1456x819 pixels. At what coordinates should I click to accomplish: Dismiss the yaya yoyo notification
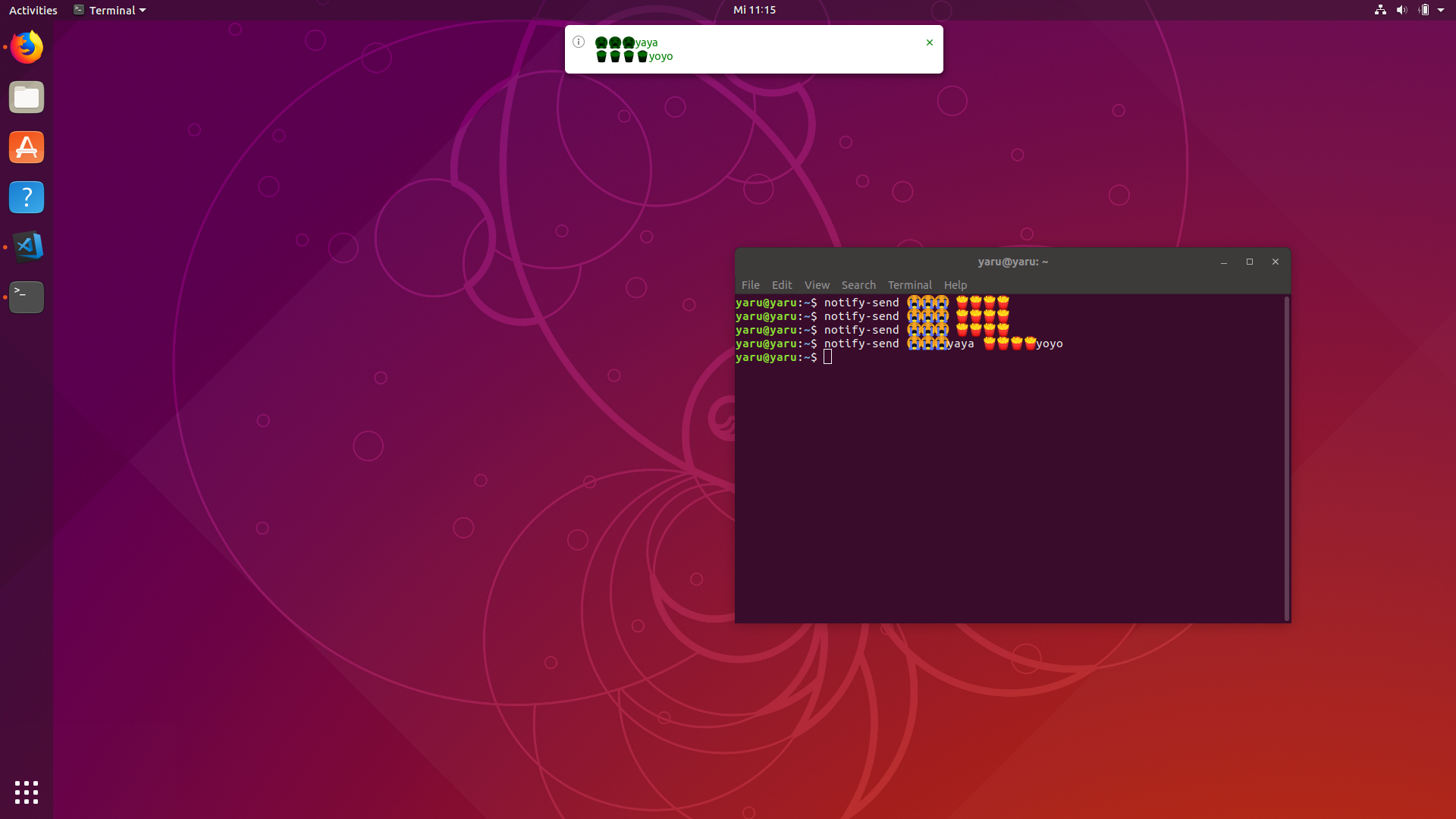pyautogui.click(x=929, y=42)
